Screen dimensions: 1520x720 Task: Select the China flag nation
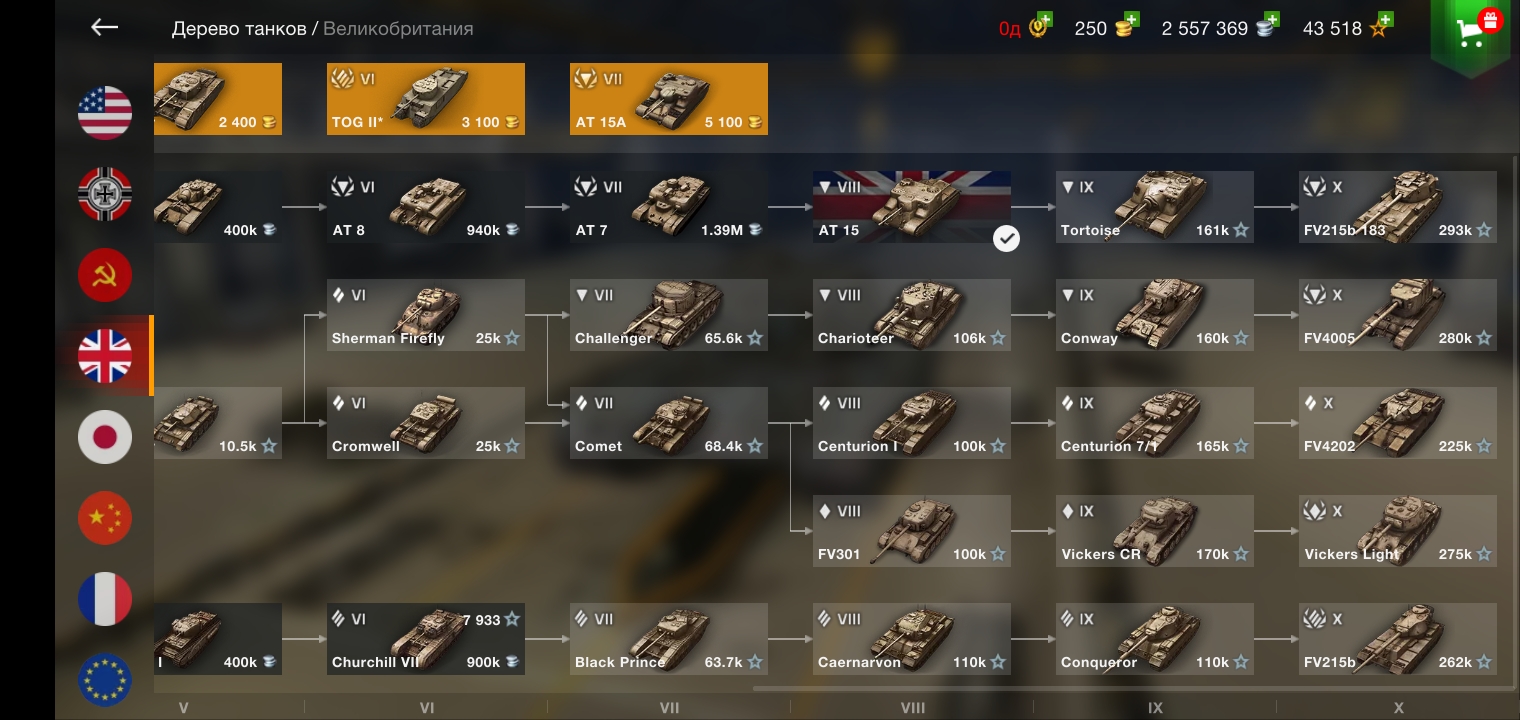[105, 518]
